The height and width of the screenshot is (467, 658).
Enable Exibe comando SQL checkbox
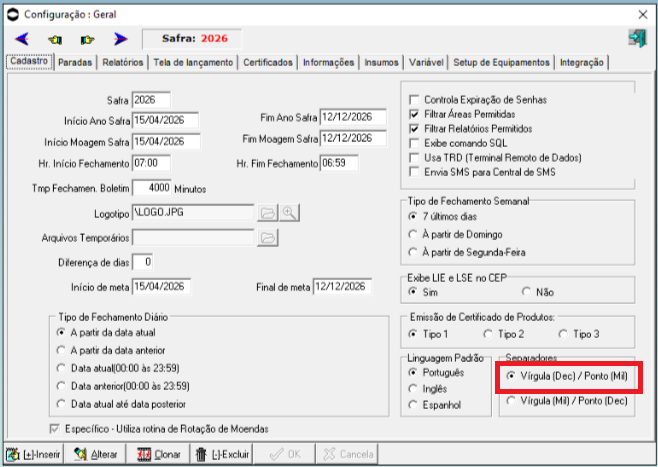click(x=414, y=143)
